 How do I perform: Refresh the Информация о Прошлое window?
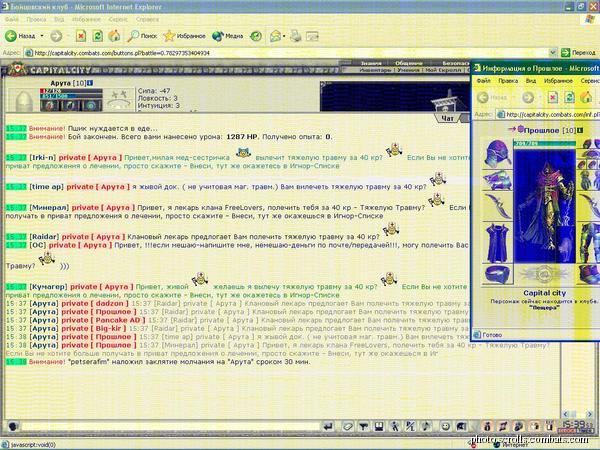coord(569,97)
